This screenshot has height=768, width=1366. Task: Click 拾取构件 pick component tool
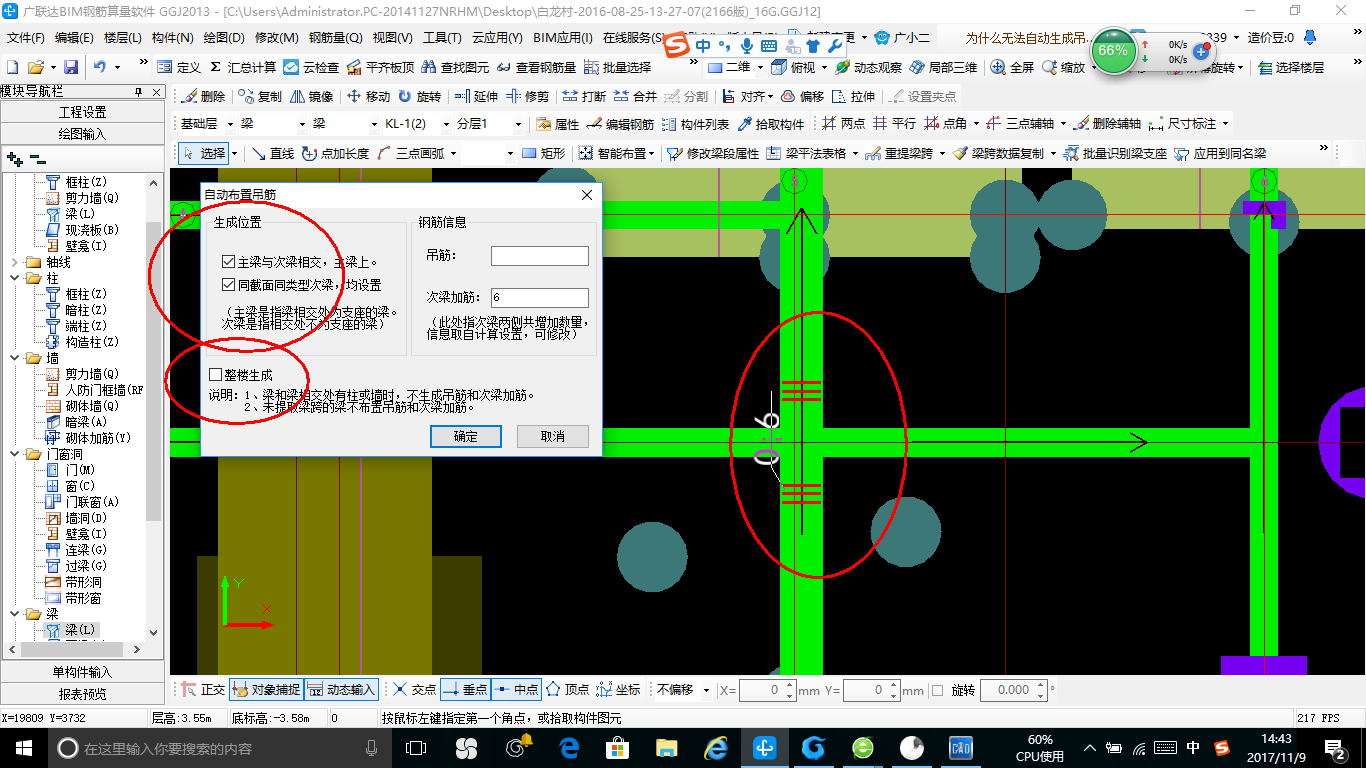(x=771, y=124)
